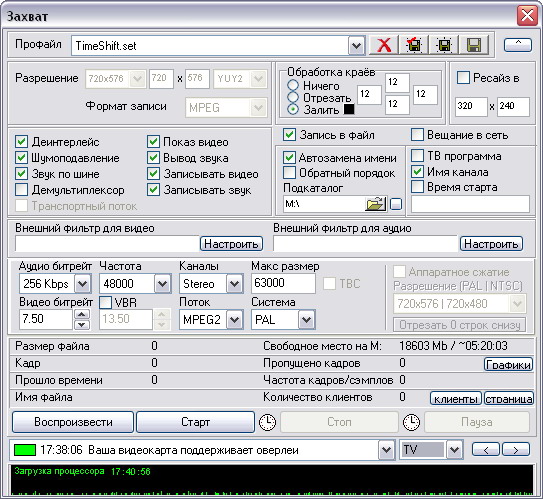
Task: Click the Графики button
Action: 508,365
